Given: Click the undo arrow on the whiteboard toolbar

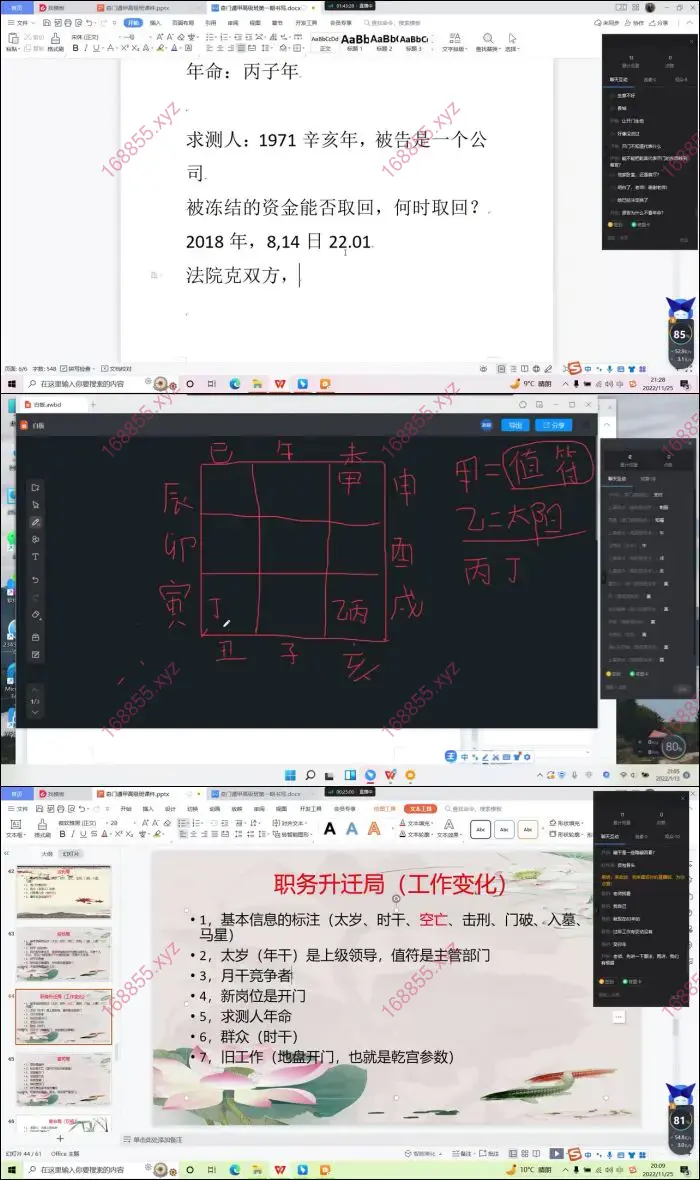Looking at the screenshot, I should tap(35, 580).
